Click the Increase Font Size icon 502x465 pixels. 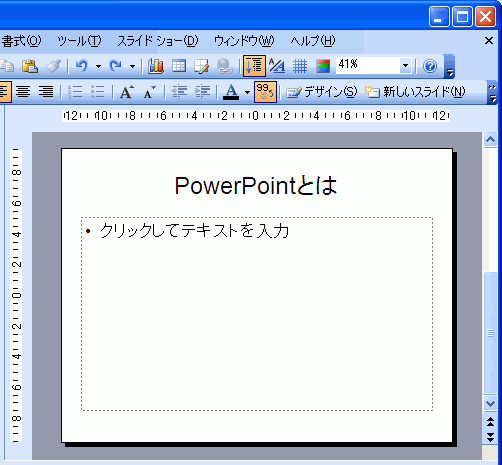(x=127, y=92)
